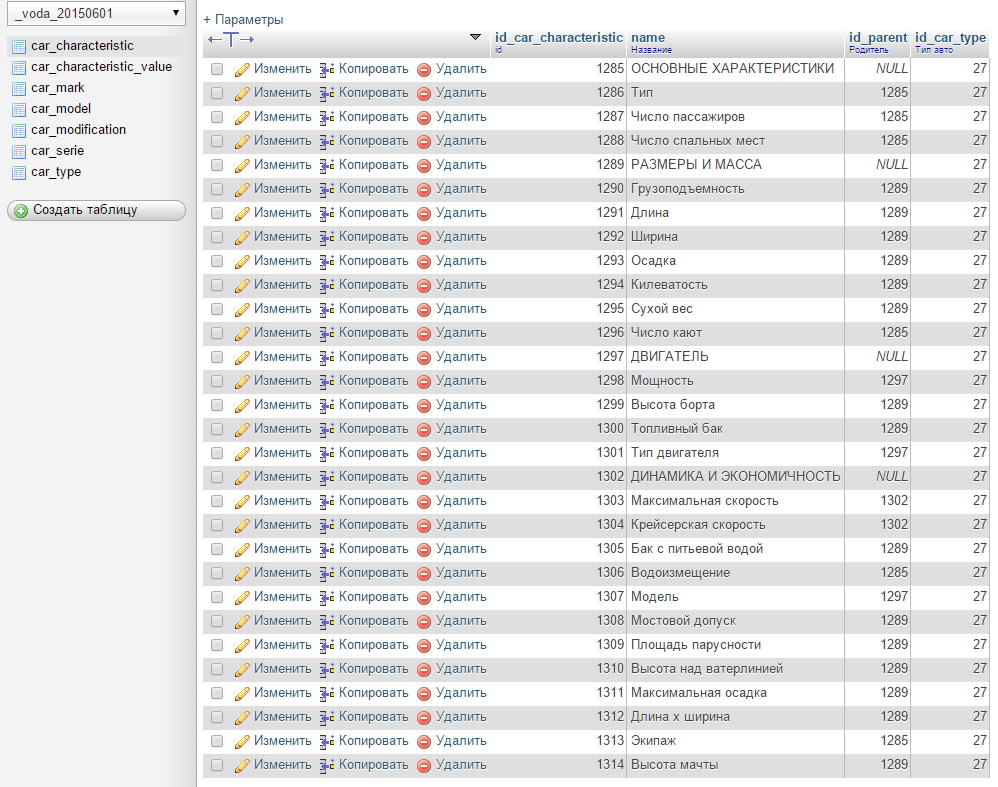The width and height of the screenshot is (998, 787).
Task: Open the car_characteristic_value table
Action: (x=101, y=67)
